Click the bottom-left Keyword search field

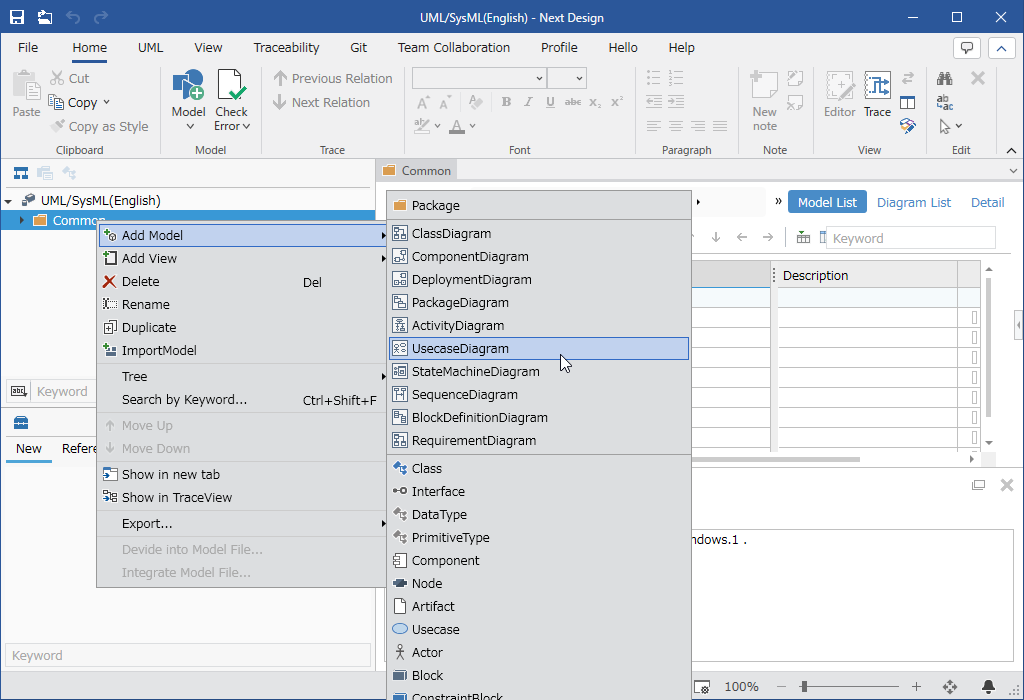click(x=188, y=656)
